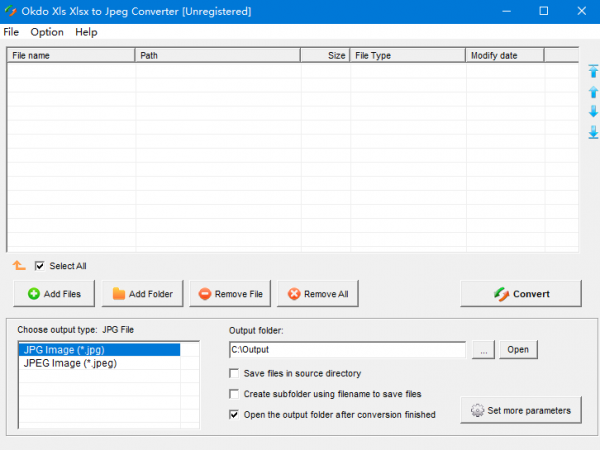Open the File menu
Screen dimensions: 600x450
(x=11, y=32)
